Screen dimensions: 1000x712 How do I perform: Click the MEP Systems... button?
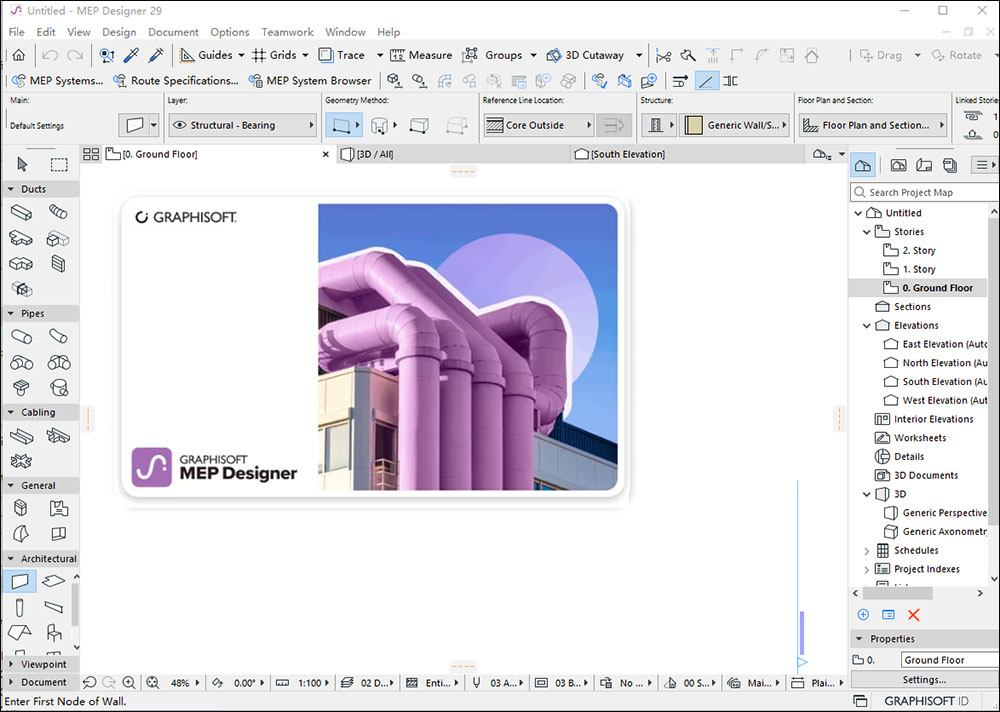[57, 81]
